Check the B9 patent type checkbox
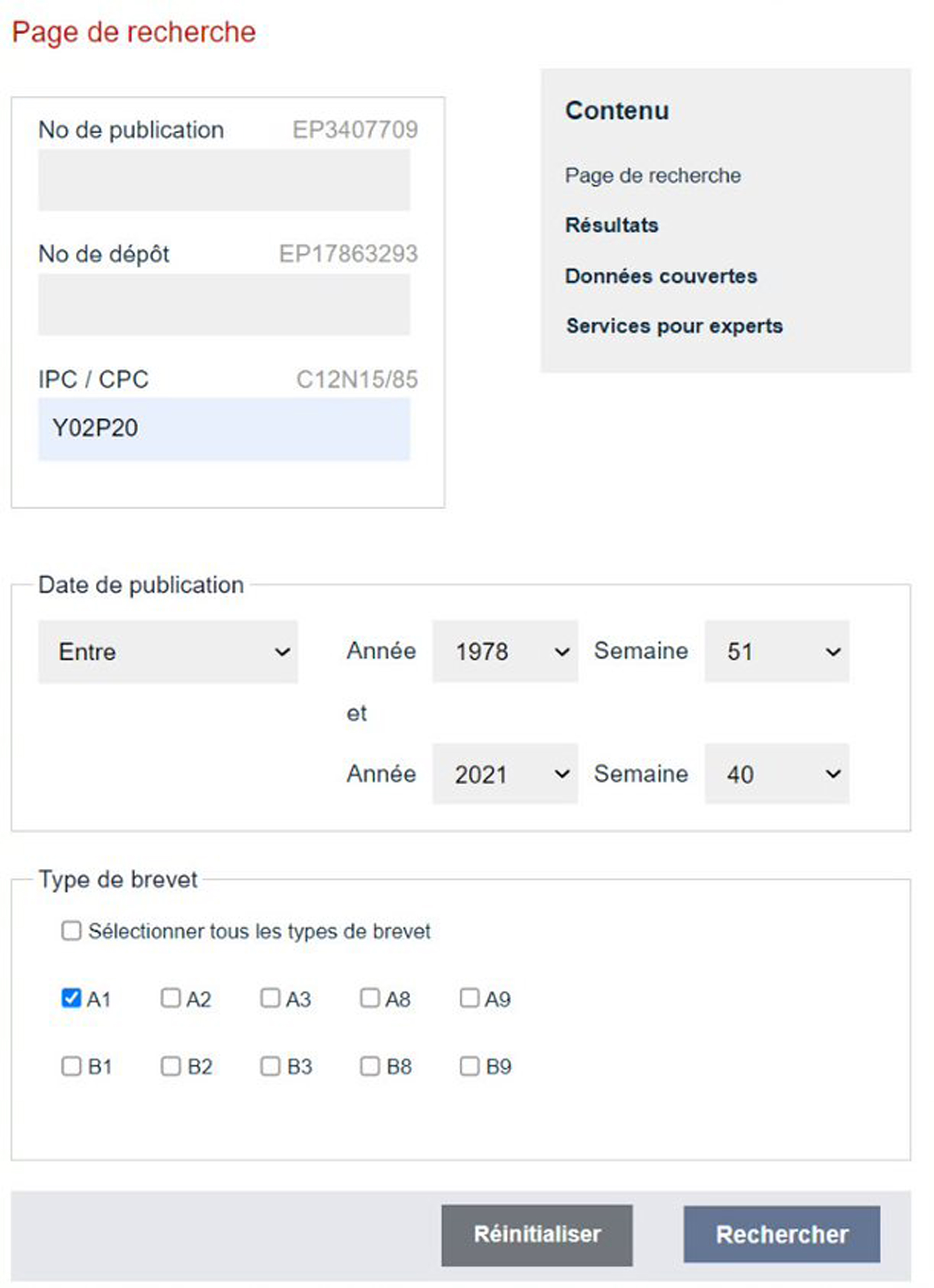934x1288 pixels. 469,1066
